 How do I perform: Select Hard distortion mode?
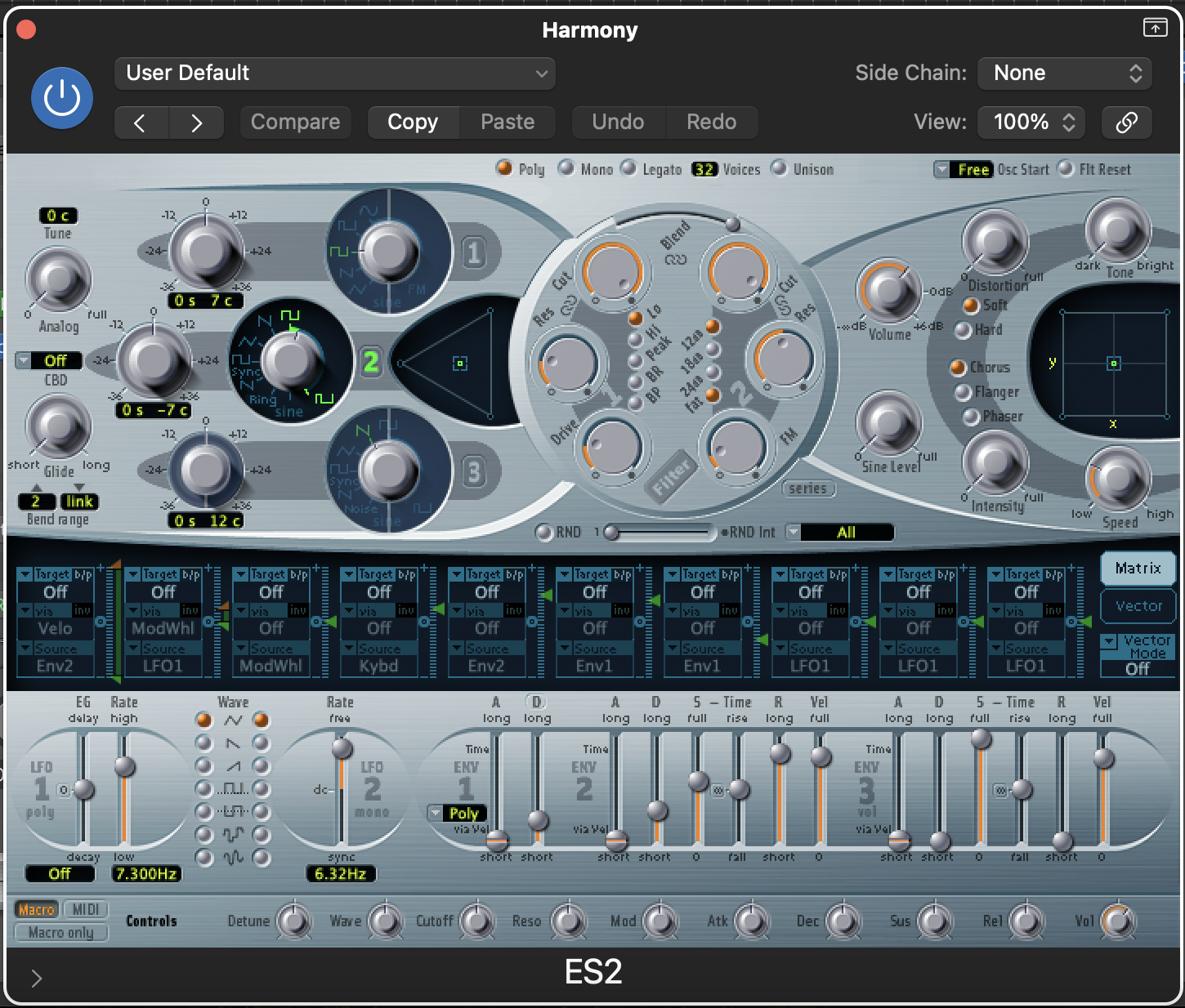[x=964, y=330]
